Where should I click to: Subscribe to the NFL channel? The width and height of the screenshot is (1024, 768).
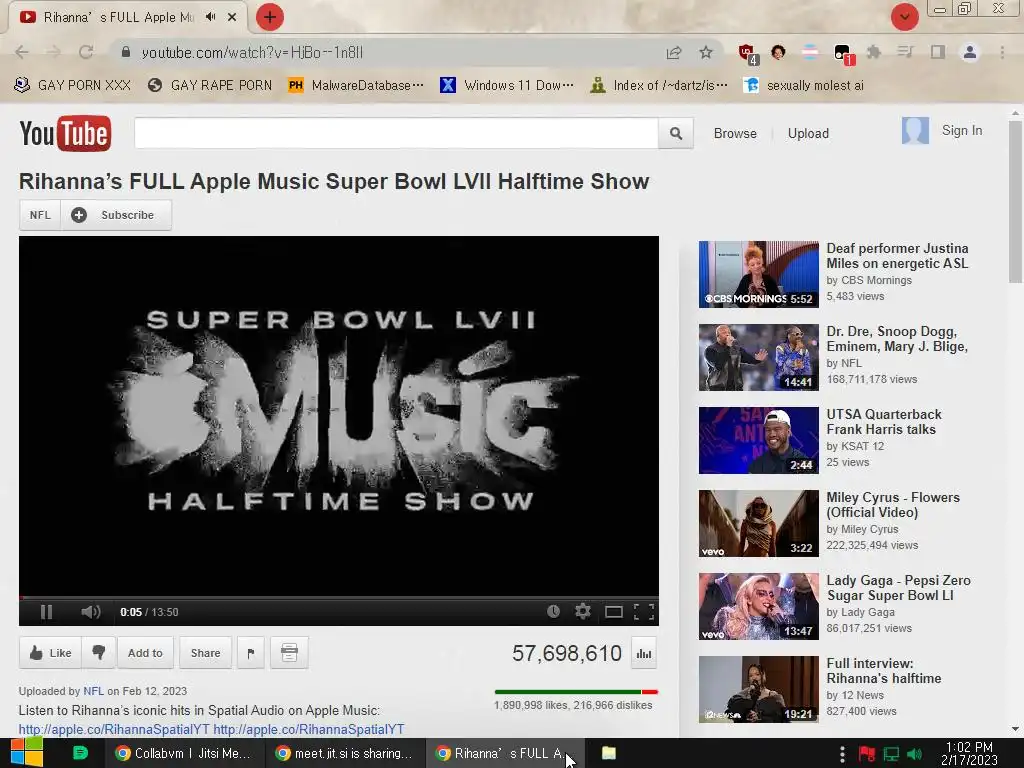pyautogui.click(x=116, y=215)
